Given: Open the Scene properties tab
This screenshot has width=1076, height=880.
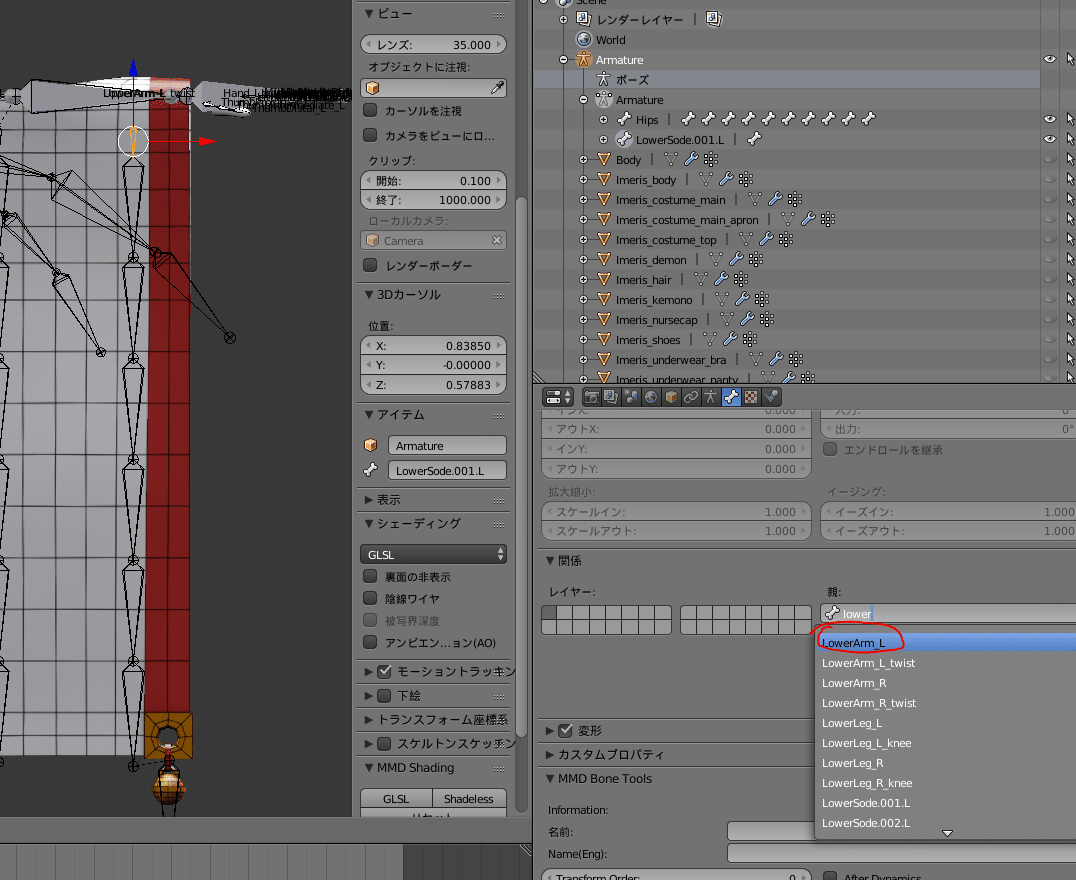Looking at the screenshot, I should [x=631, y=397].
